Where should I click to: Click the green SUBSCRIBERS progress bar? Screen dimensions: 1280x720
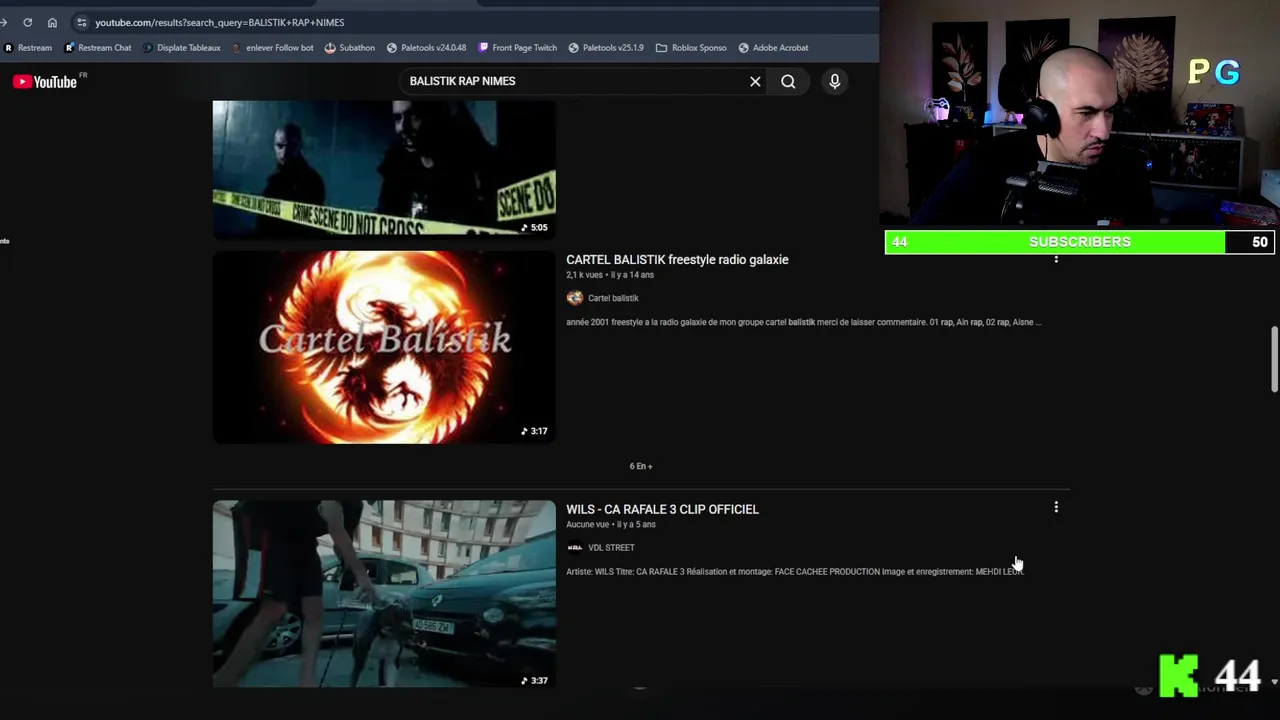click(x=1080, y=242)
